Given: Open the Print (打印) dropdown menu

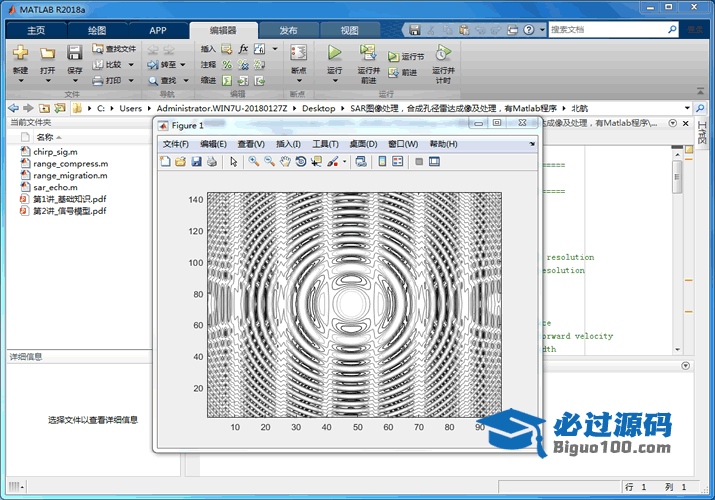Looking at the screenshot, I should click(129, 80).
